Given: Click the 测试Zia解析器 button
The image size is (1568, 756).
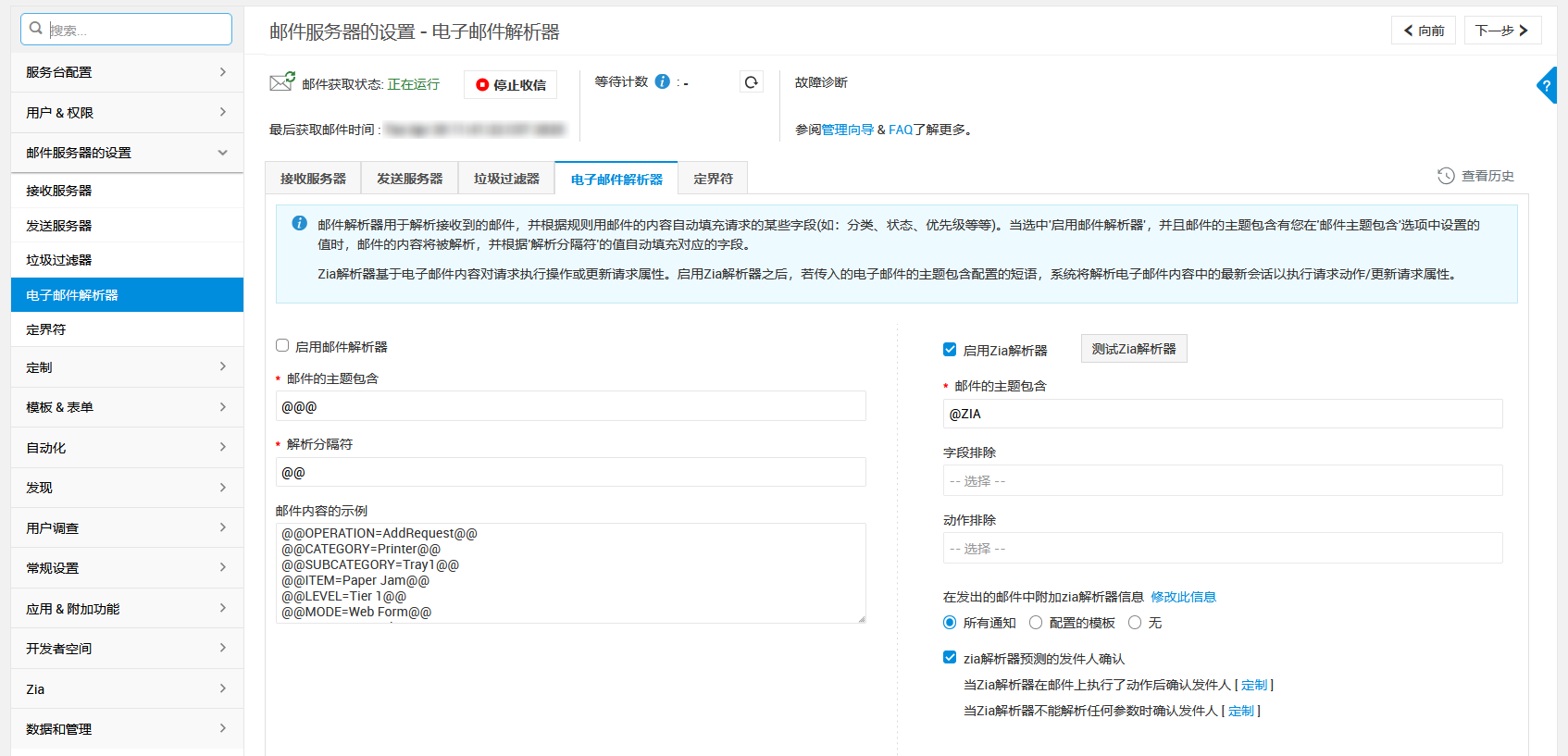Looking at the screenshot, I should coord(1133,349).
